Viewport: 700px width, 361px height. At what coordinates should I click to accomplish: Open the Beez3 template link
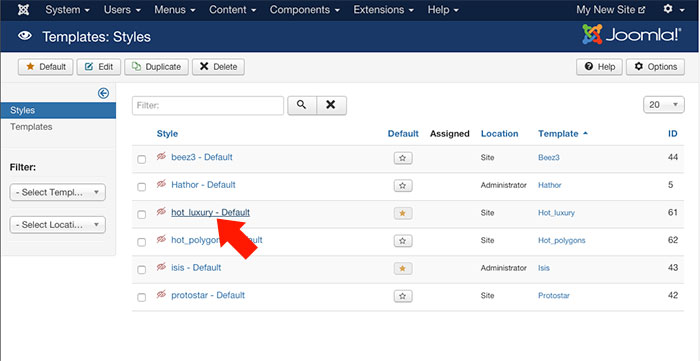click(x=549, y=158)
